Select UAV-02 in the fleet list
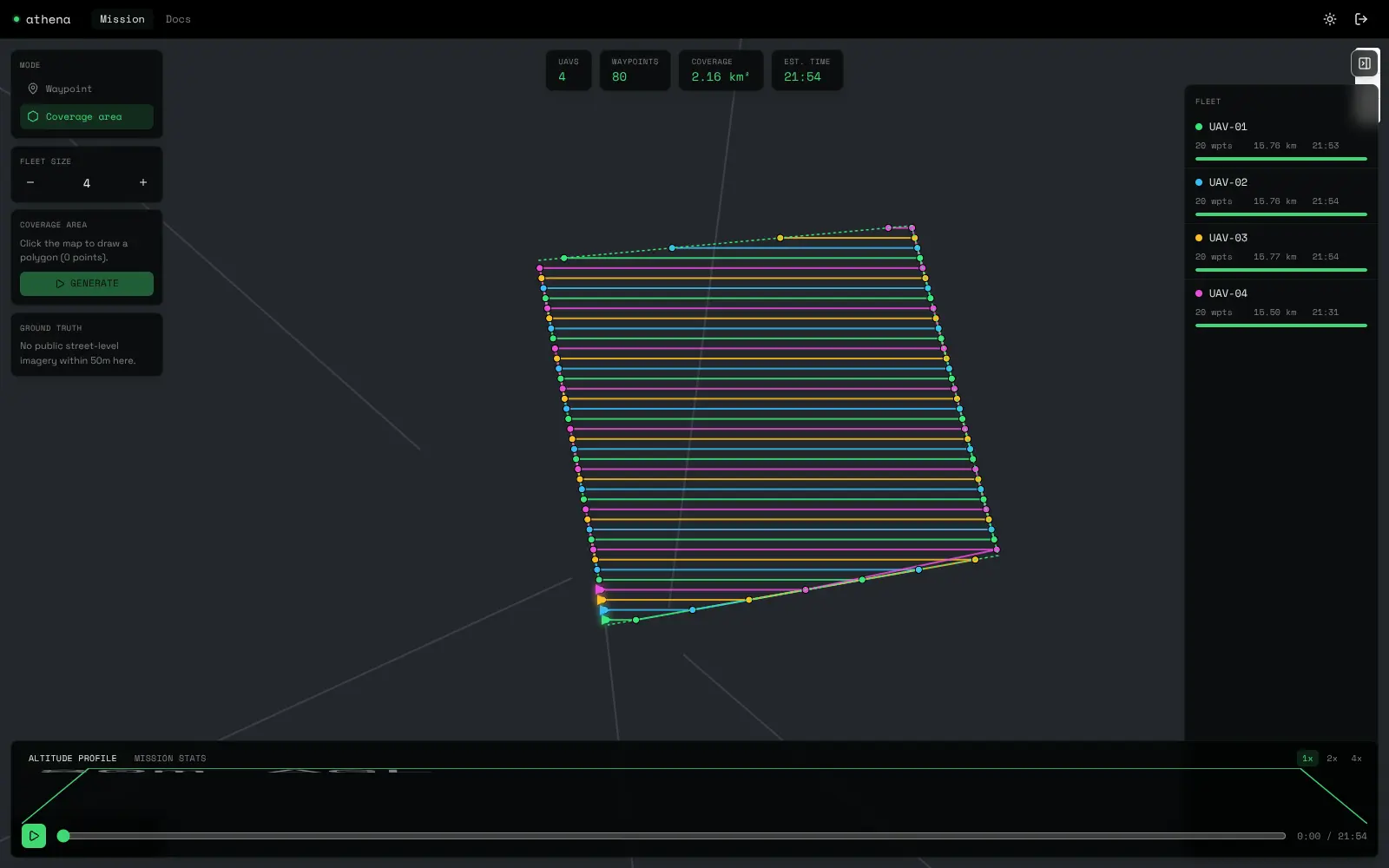The image size is (1389, 868). (1280, 194)
